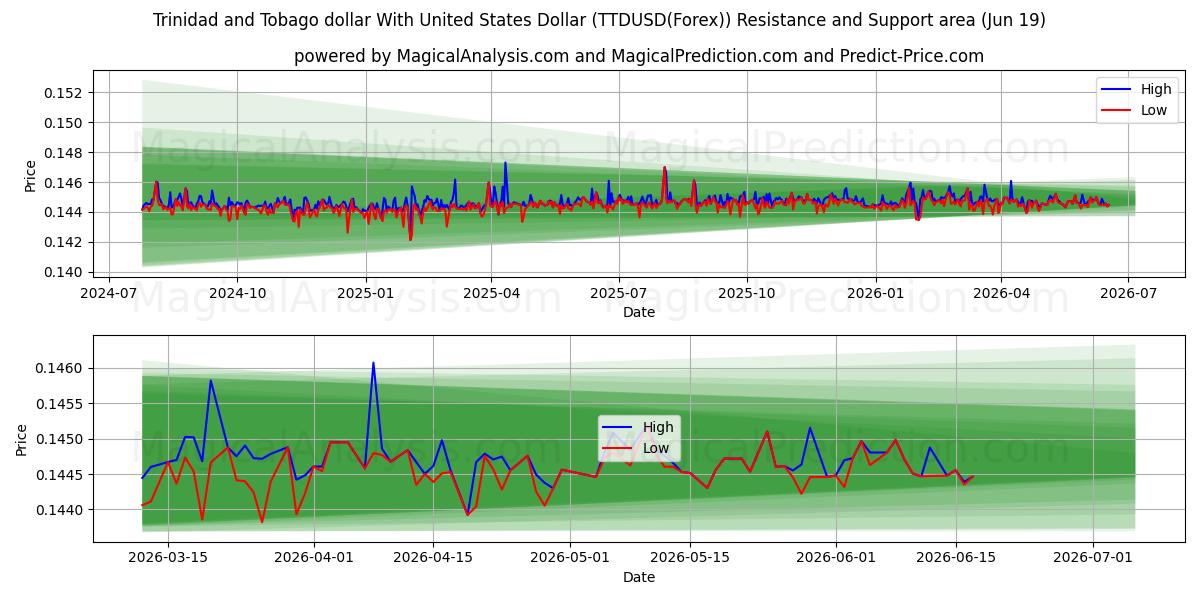Click the 2026-04-15 date label on the bottom axis
Screen dimensions: 1200x600
coord(434,559)
